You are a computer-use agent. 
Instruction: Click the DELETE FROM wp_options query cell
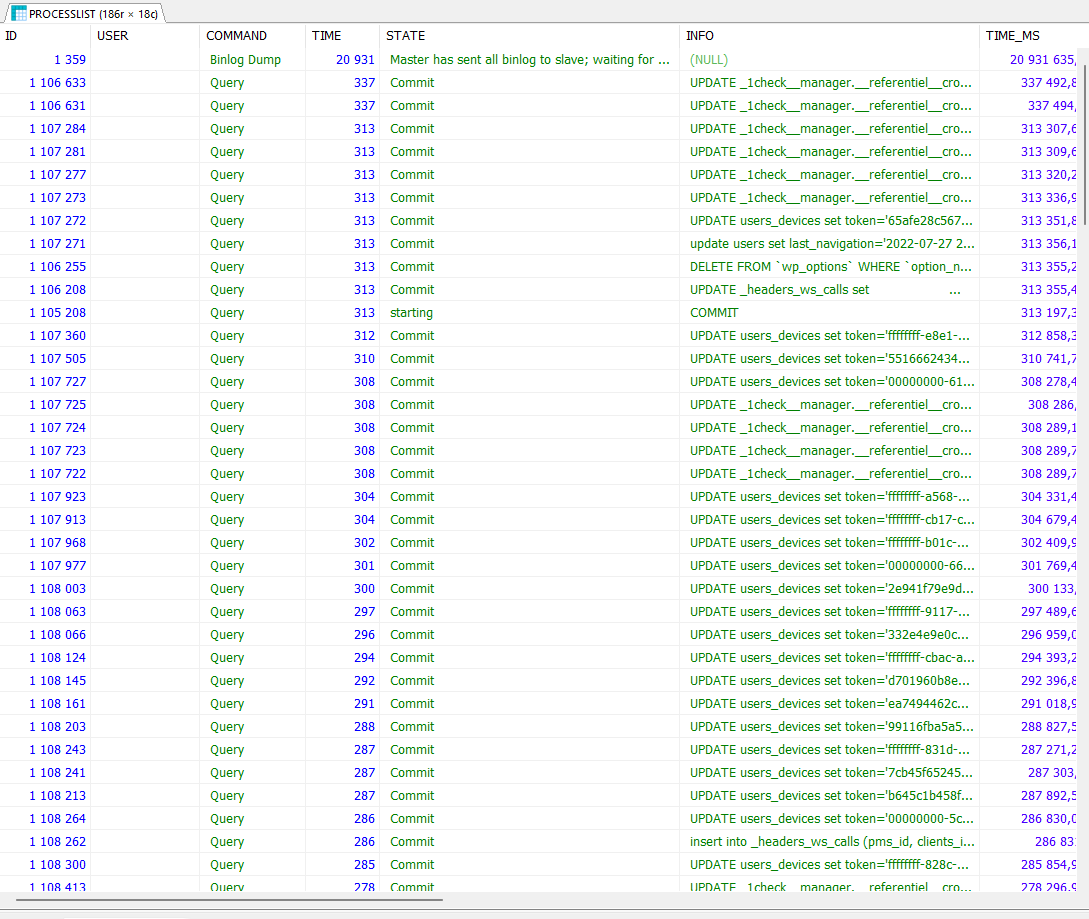830,267
